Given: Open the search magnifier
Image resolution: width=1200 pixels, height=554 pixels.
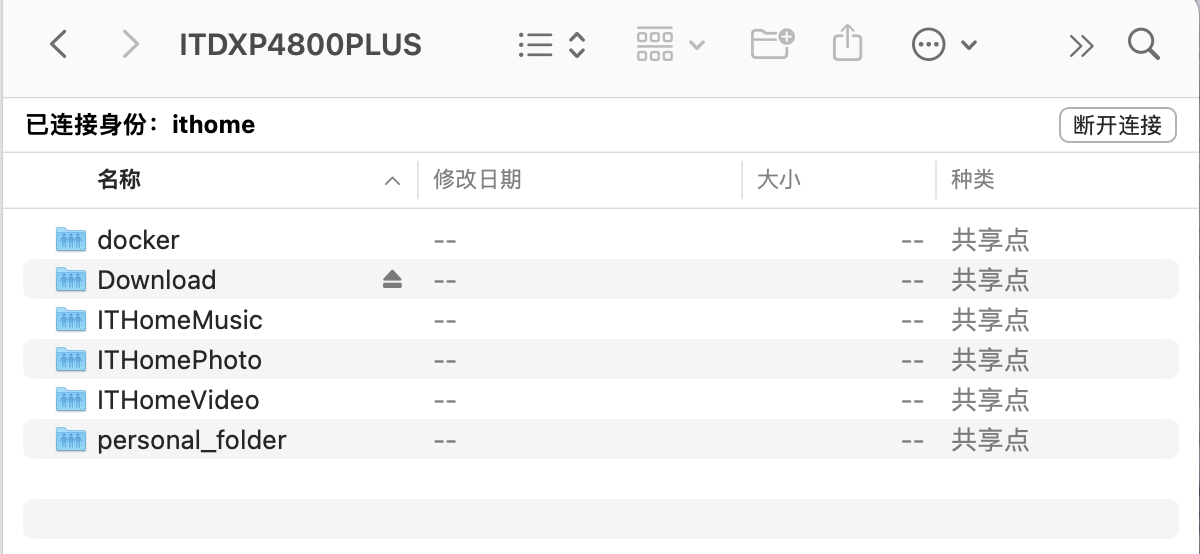Looking at the screenshot, I should (x=1143, y=45).
